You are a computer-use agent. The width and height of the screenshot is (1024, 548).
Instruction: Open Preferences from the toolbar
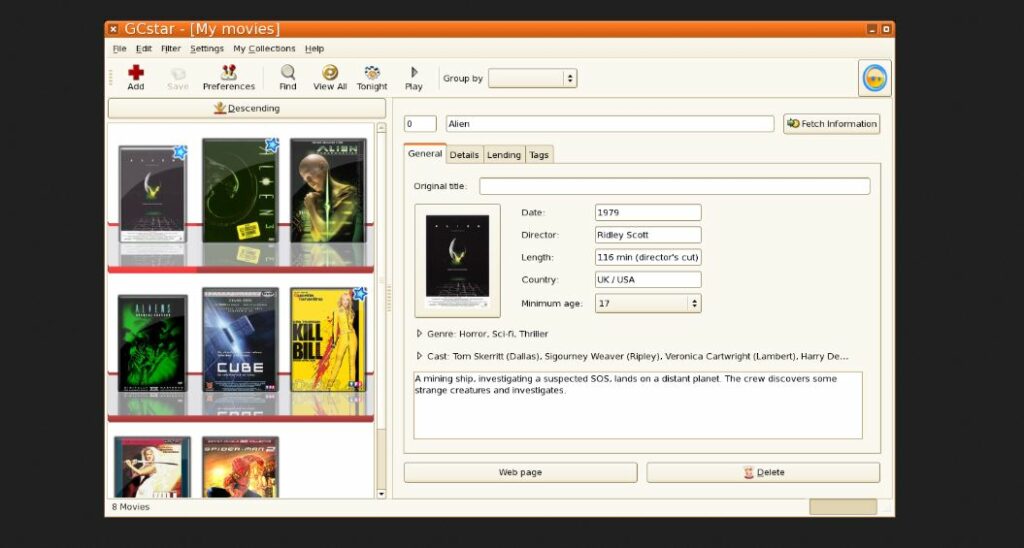point(229,77)
